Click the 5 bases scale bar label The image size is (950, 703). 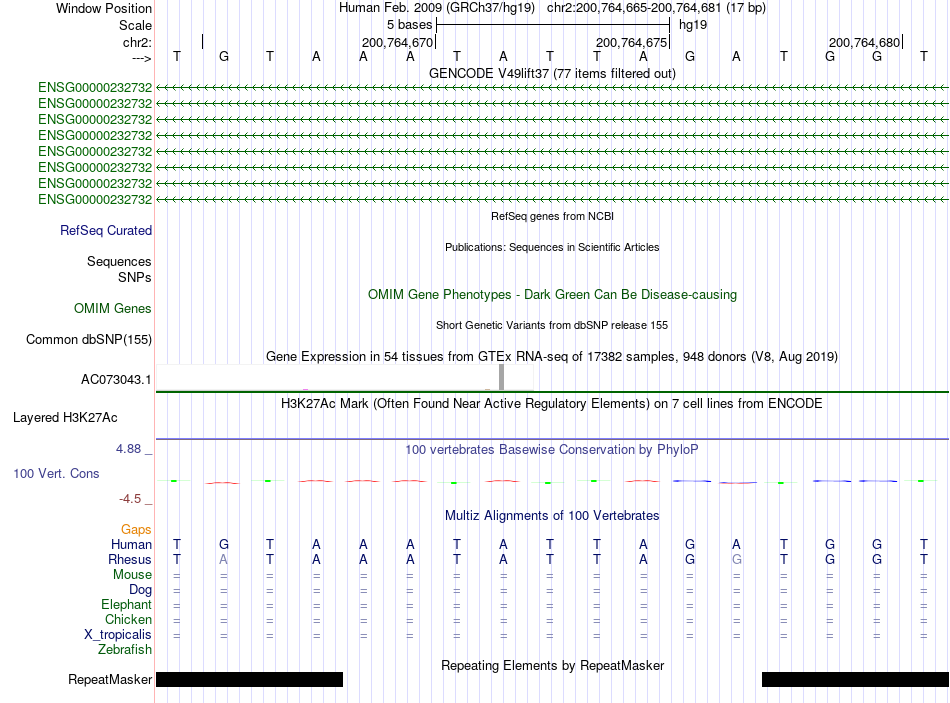[x=410, y=25]
